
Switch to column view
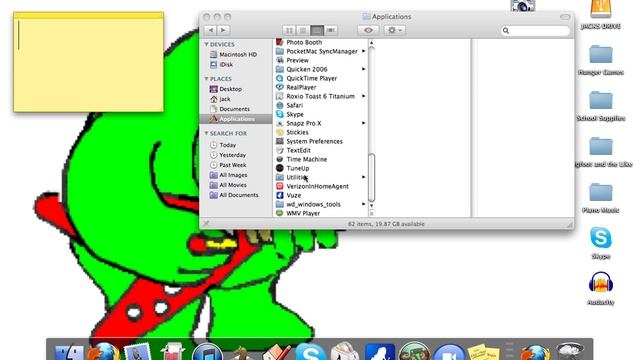(317, 30)
